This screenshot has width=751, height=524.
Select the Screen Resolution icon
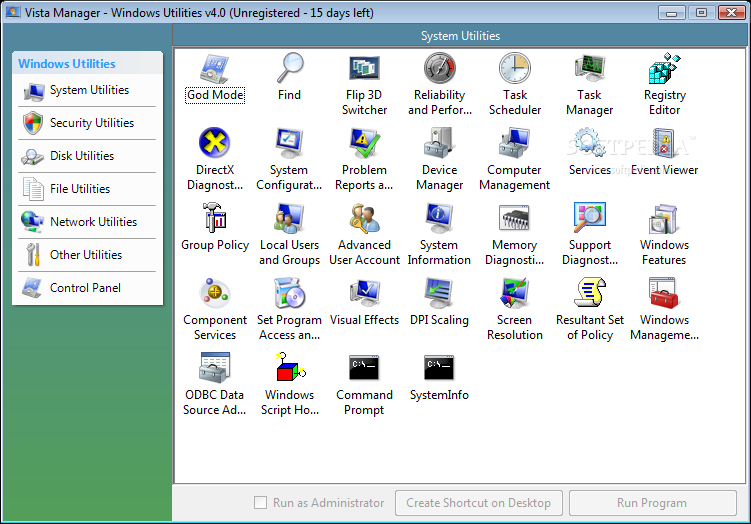coord(514,293)
